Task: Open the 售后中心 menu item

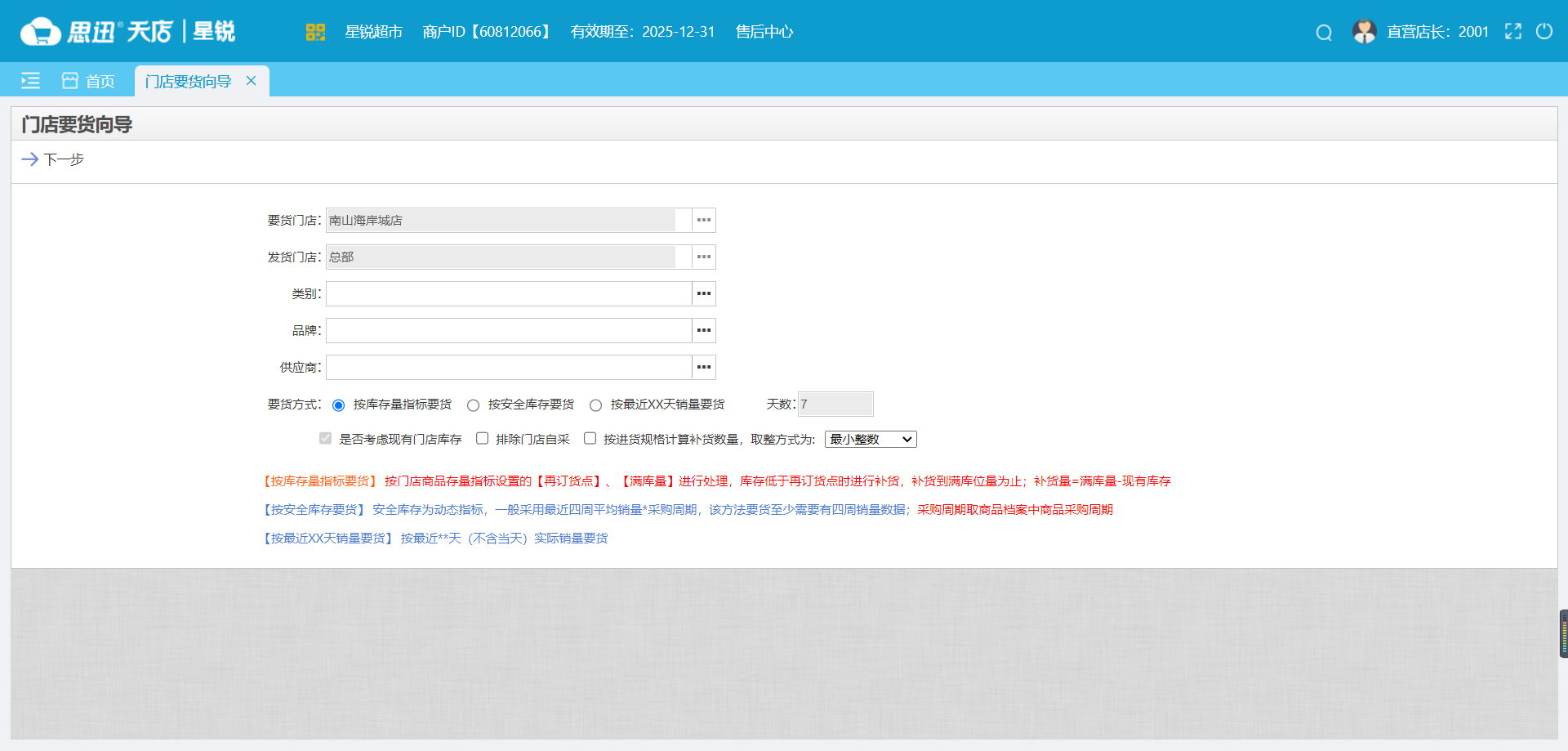Action: coord(763,32)
